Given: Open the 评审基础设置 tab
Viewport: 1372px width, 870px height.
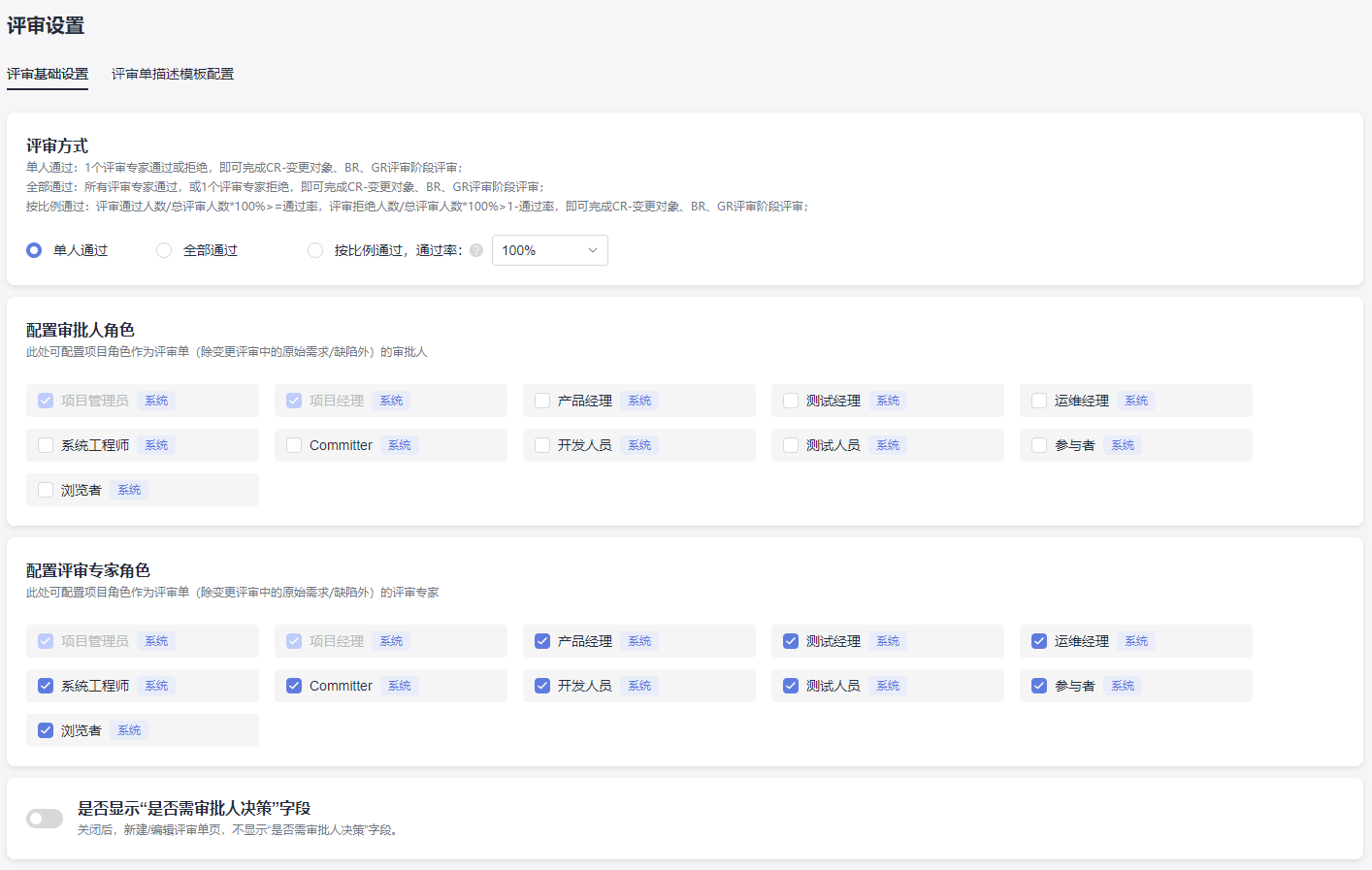Looking at the screenshot, I should pyautogui.click(x=48, y=74).
